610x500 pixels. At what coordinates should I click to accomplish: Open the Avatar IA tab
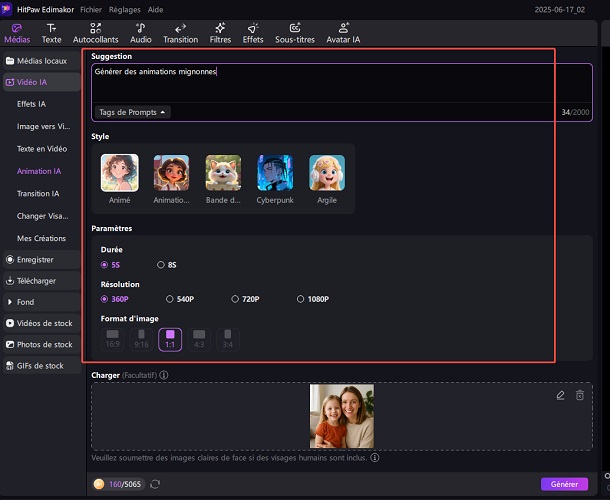343,33
